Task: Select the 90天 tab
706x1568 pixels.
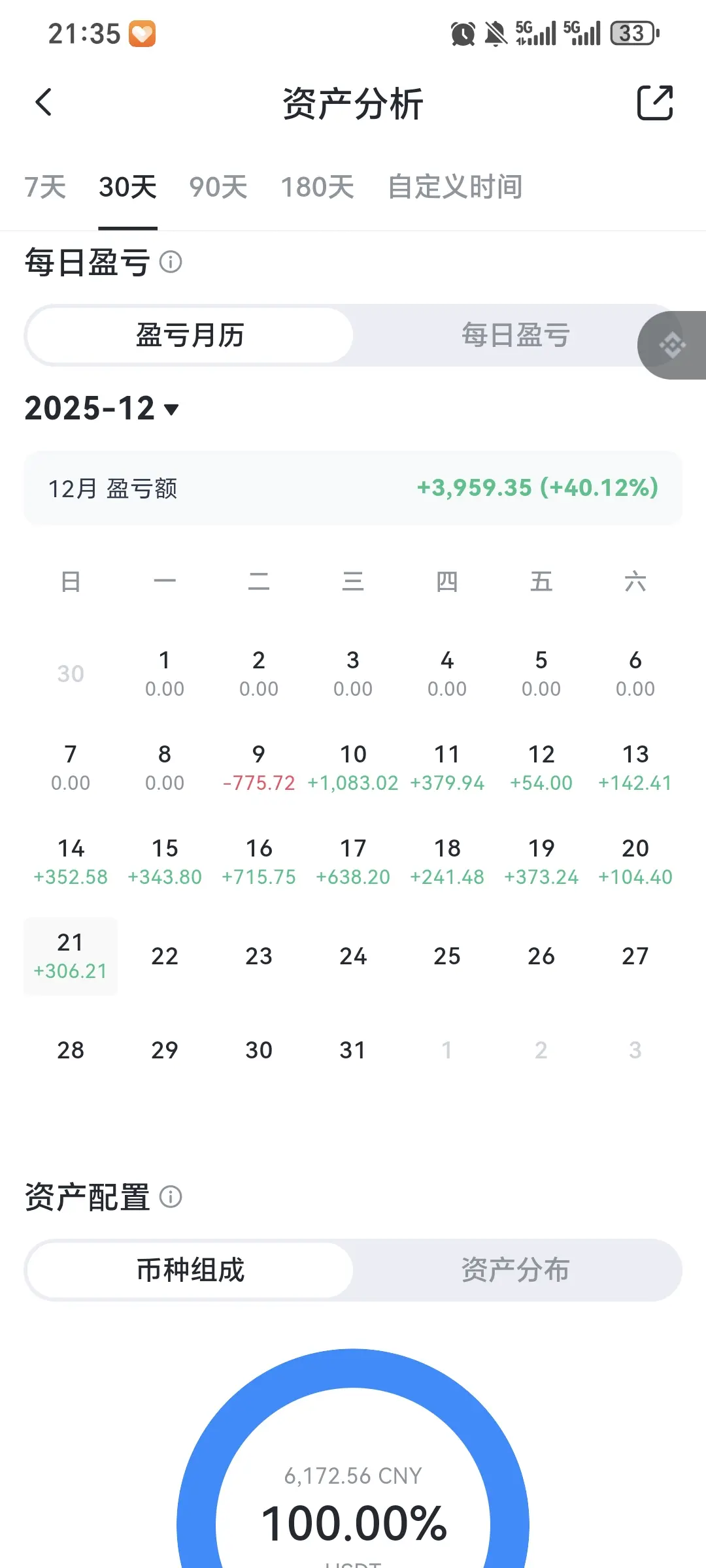Action: click(x=218, y=188)
